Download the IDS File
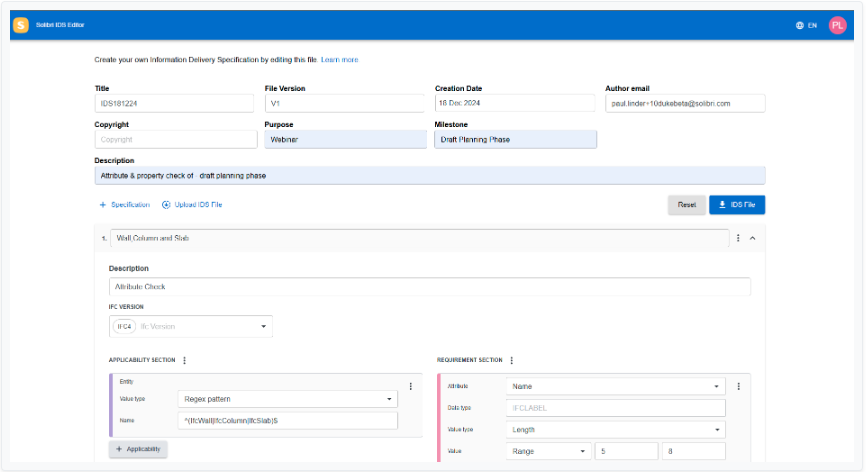Viewport: 866px width, 472px height. (737, 204)
